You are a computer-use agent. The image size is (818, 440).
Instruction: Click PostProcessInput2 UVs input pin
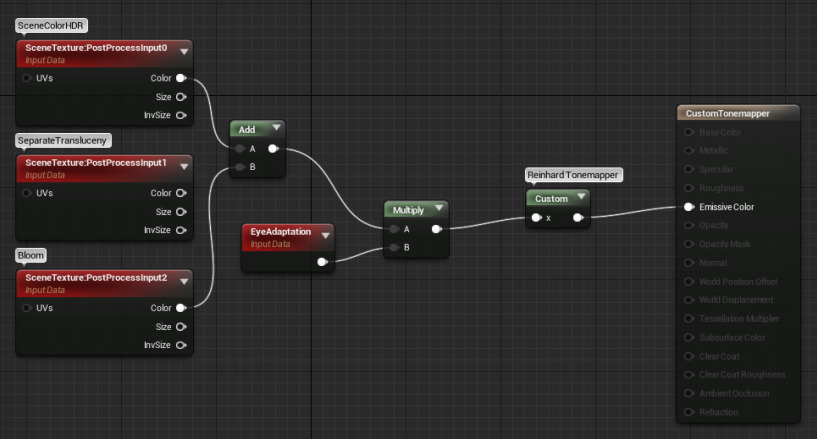click(x=27, y=307)
